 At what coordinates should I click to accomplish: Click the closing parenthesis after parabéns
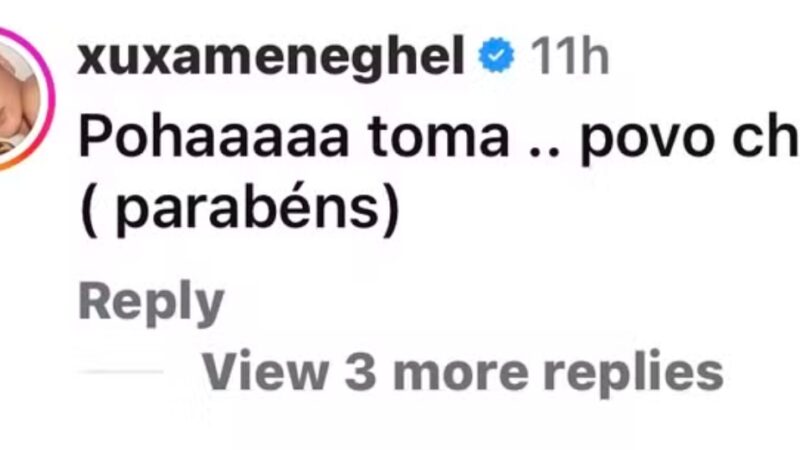(390, 210)
